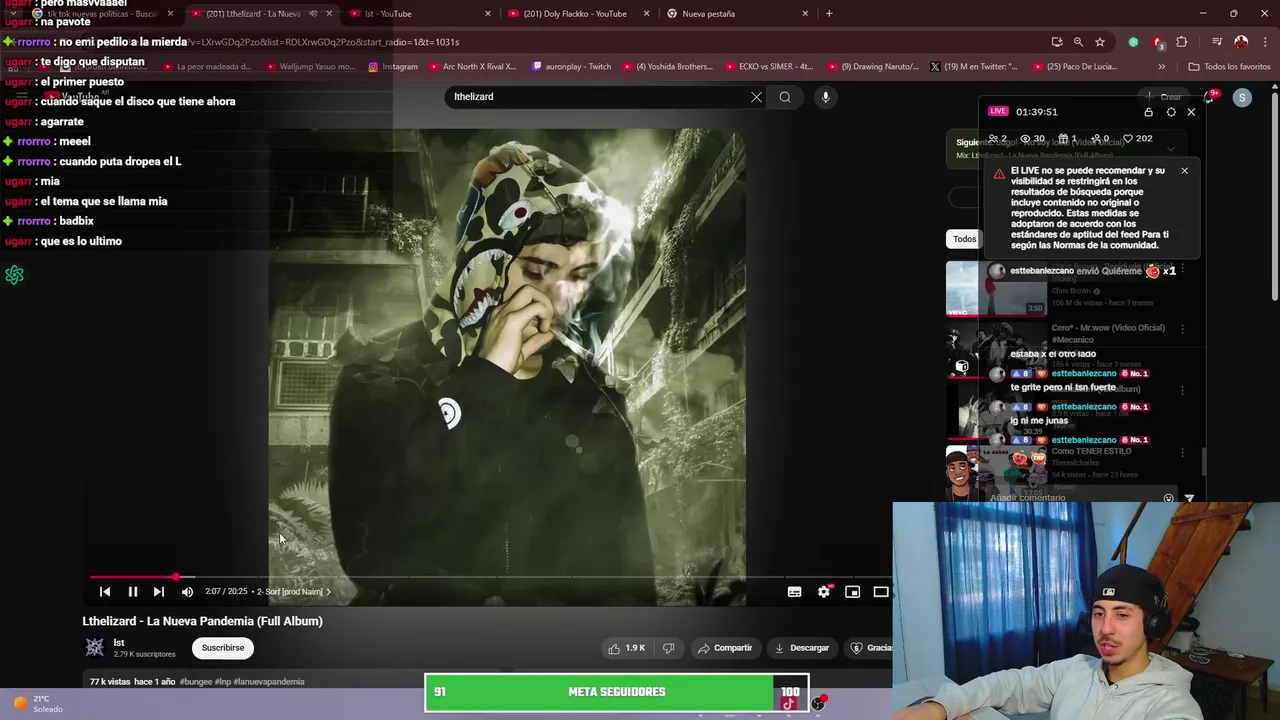
Task: Open the Instagram bookmark
Action: (393, 67)
